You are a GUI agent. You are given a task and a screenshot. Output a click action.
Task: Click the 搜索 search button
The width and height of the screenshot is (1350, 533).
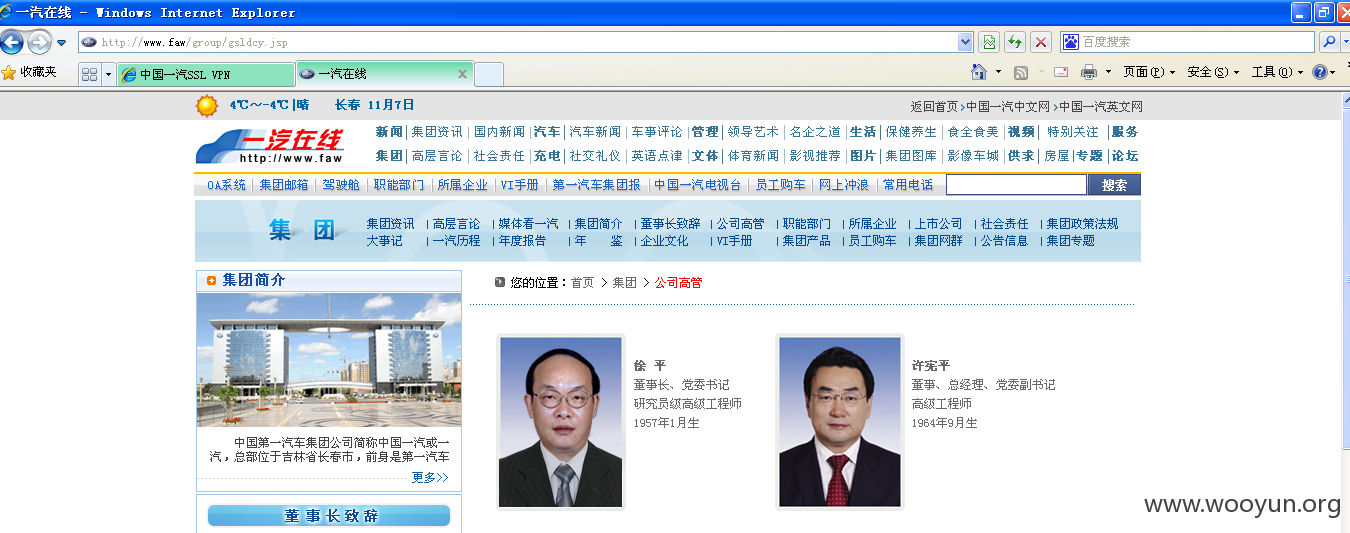point(1114,185)
